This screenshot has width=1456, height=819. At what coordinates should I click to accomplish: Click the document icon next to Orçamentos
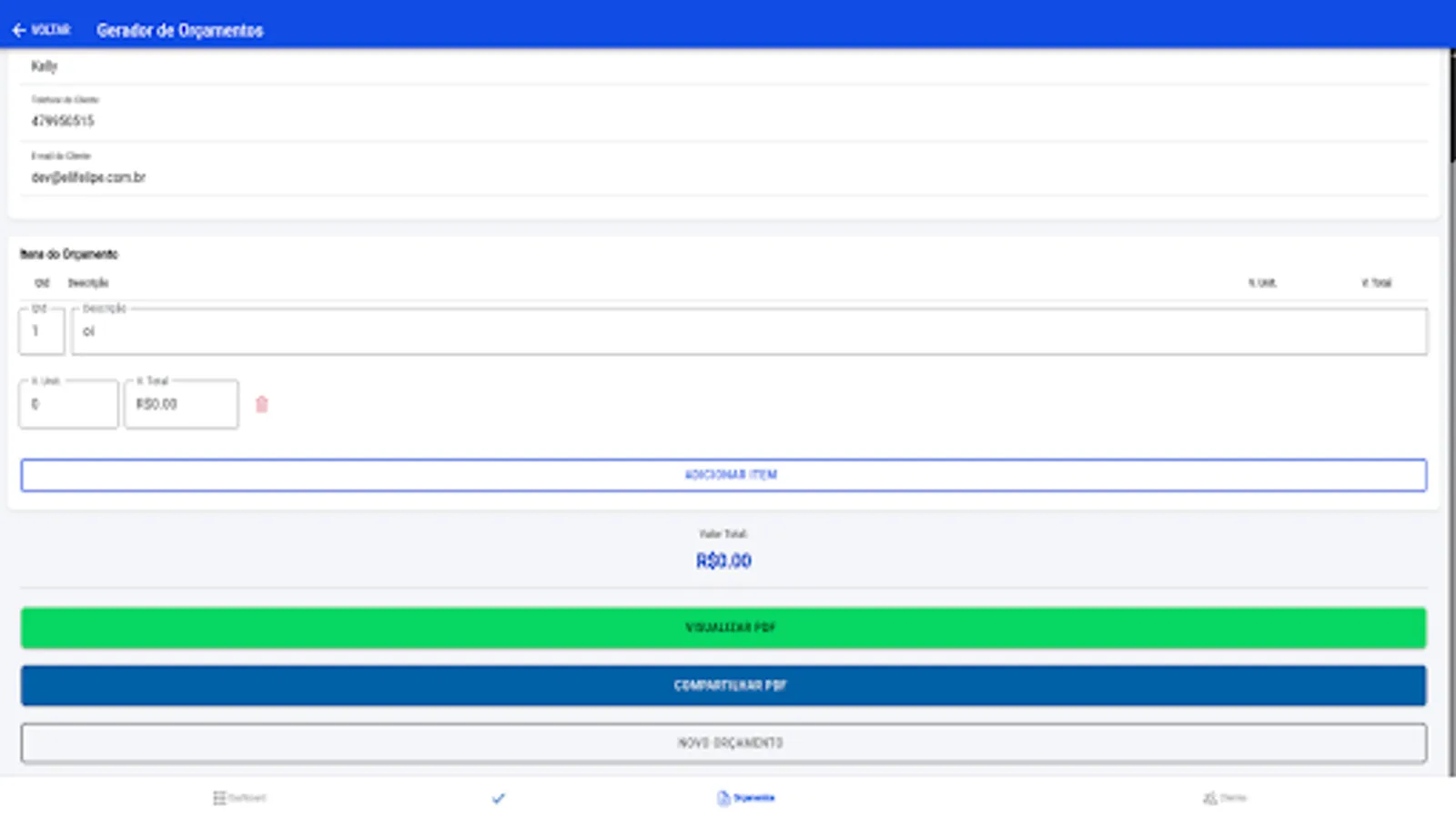[x=722, y=797]
